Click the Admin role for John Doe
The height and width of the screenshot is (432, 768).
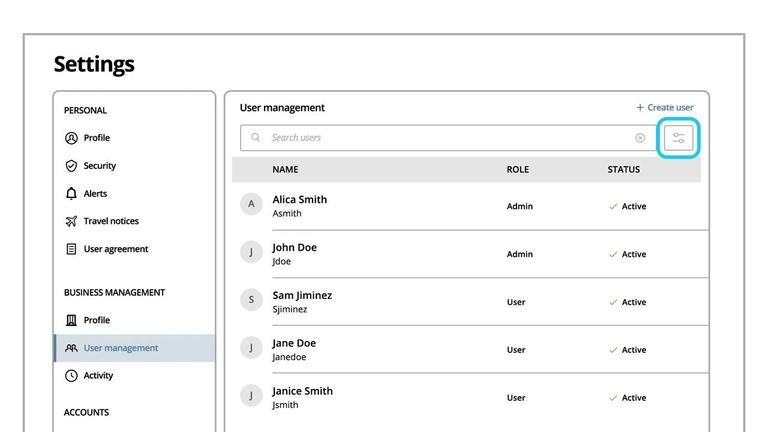(x=520, y=255)
